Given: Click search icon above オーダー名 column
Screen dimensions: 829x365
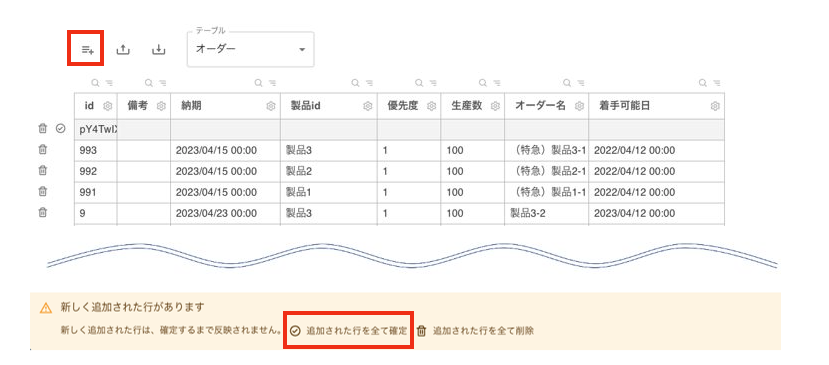Looking at the screenshot, I should 567,83.
